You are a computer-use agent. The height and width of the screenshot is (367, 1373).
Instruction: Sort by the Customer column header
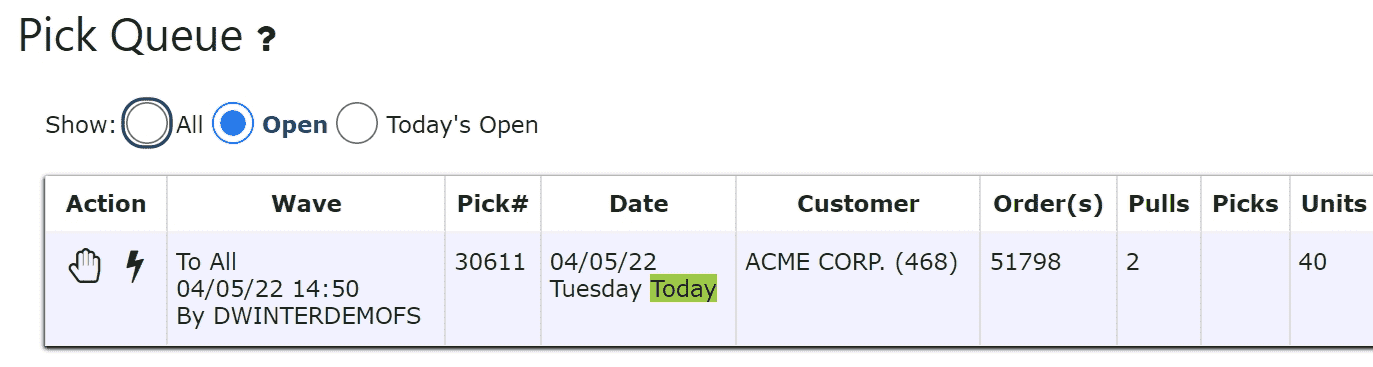[858, 204]
